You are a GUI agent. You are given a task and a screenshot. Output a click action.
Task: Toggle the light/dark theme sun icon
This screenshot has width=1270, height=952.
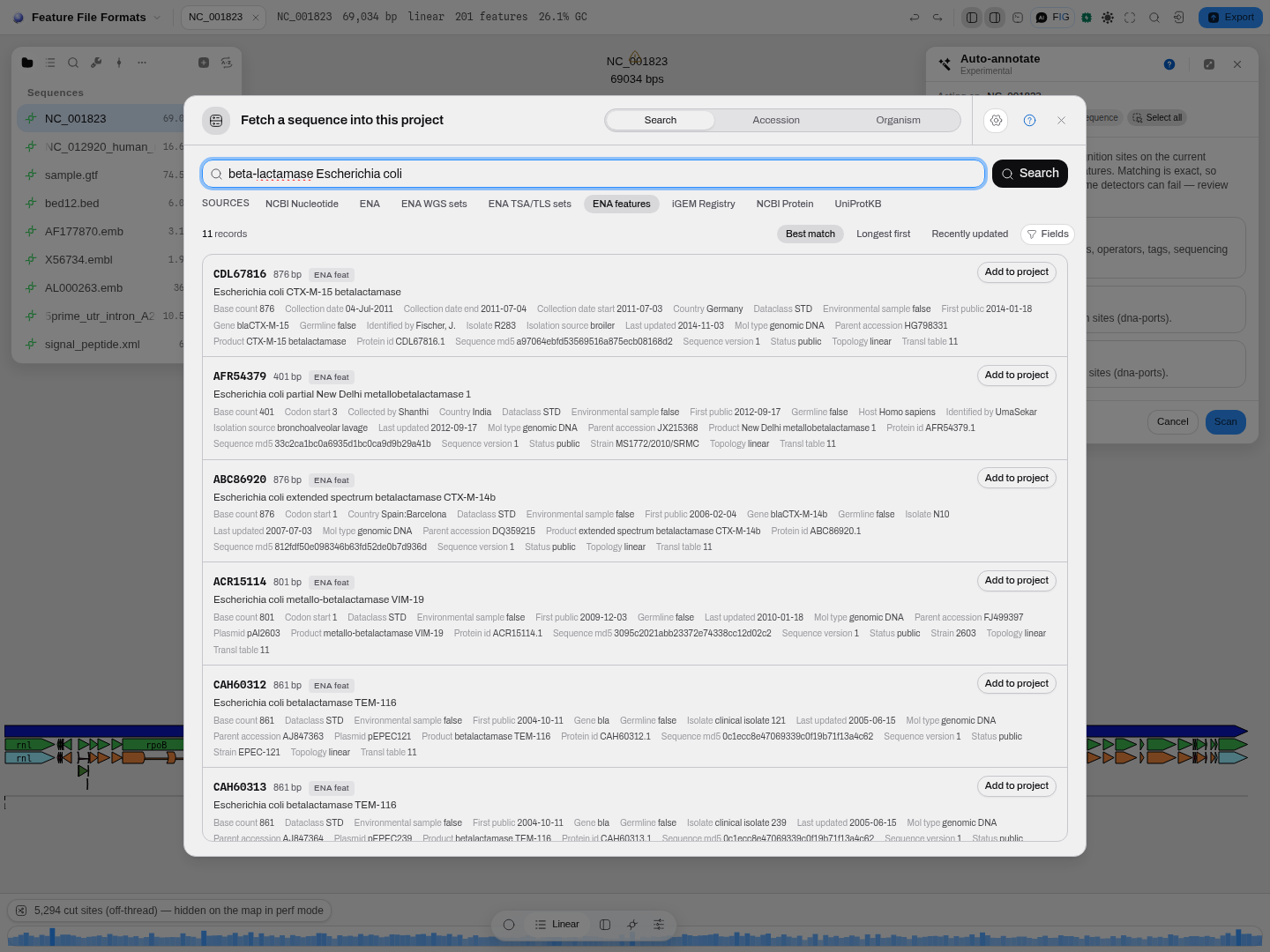point(1108,17)
